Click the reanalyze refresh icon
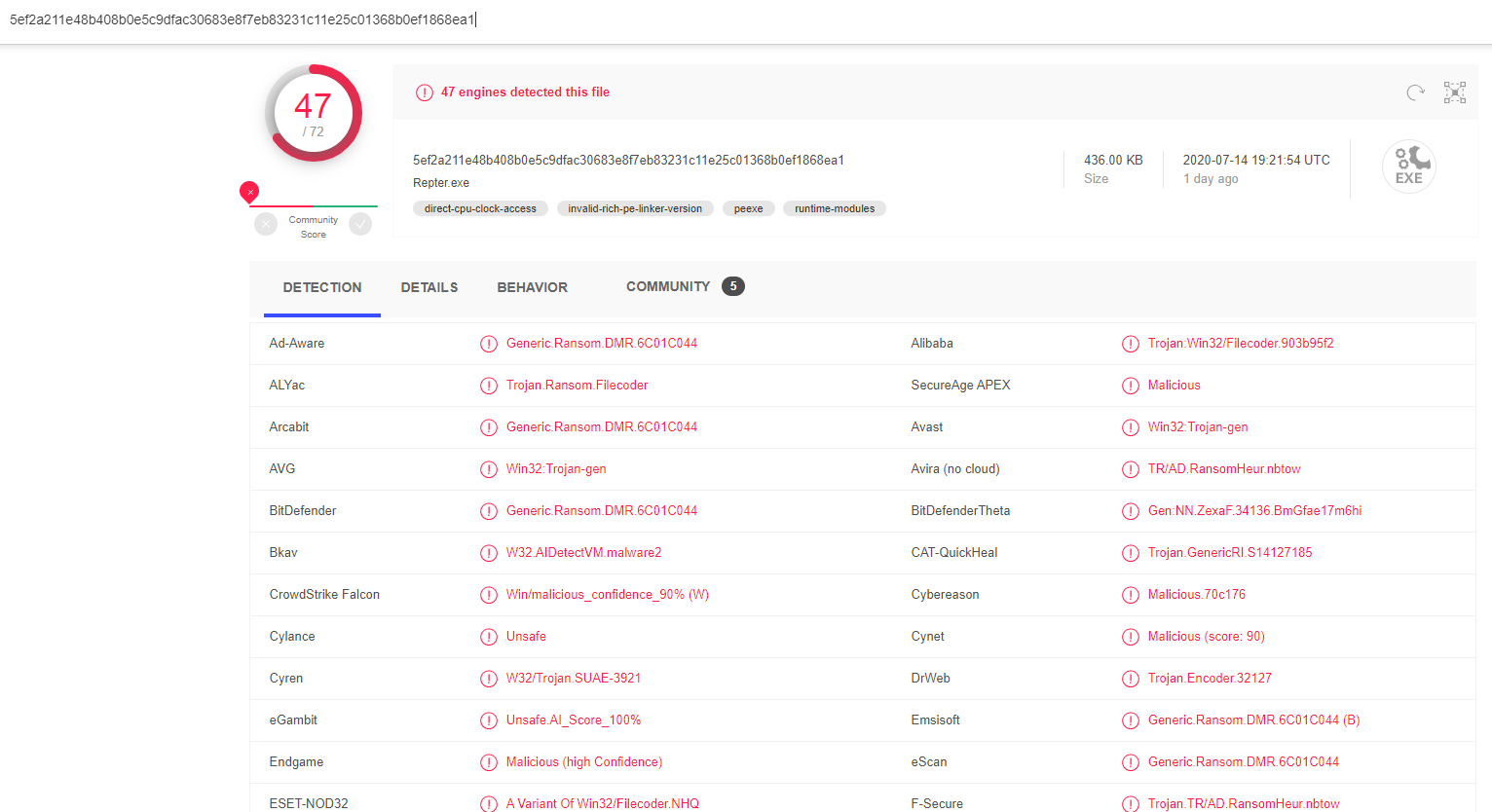 pos(1415,92)
